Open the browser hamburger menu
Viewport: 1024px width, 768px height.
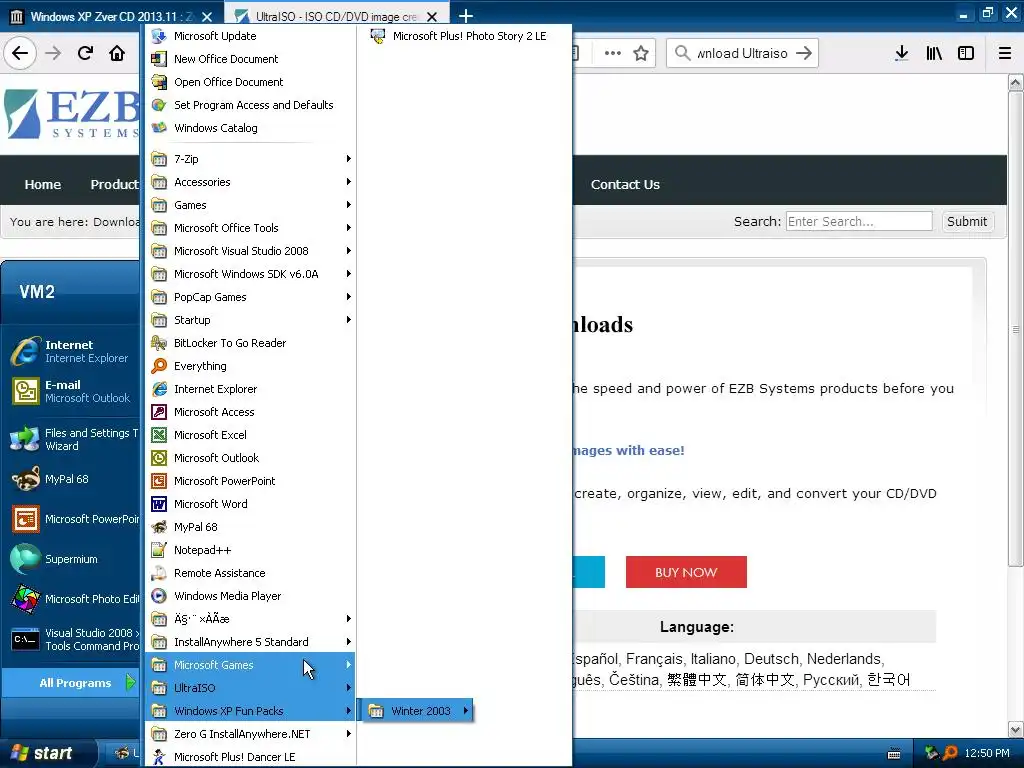point(1005,54)
